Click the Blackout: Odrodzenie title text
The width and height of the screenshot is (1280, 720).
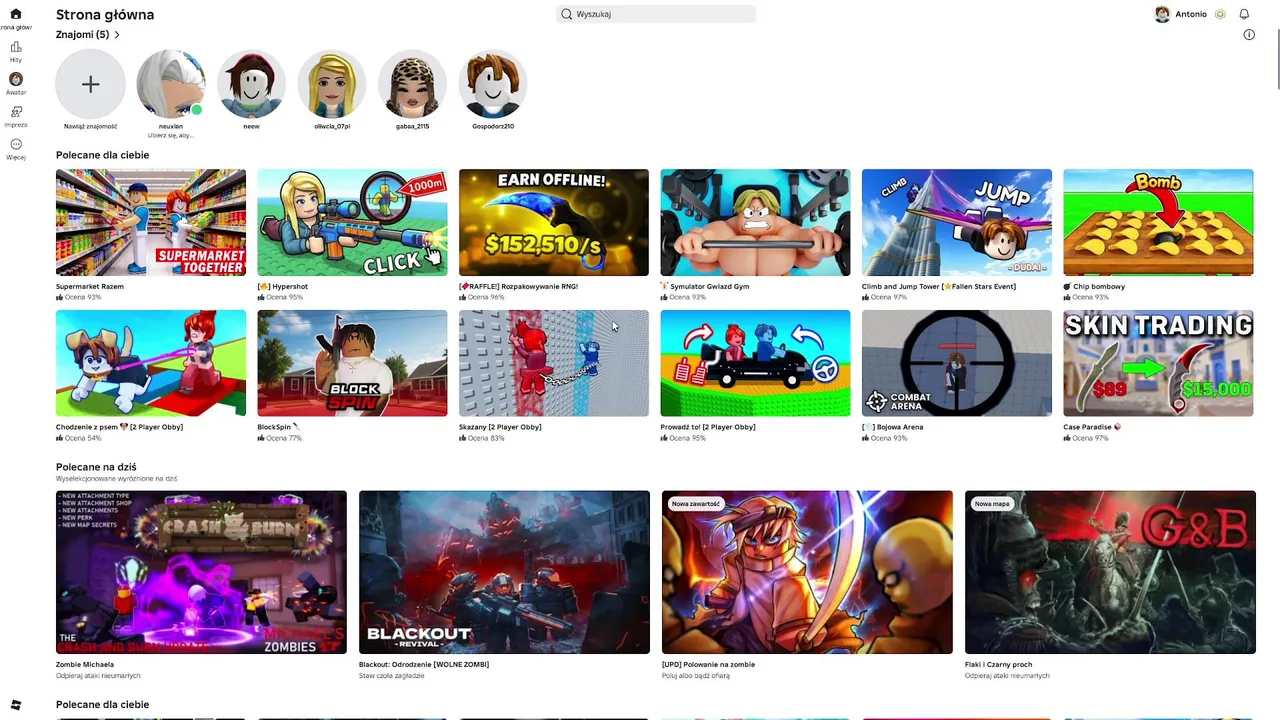click(424, 664)
